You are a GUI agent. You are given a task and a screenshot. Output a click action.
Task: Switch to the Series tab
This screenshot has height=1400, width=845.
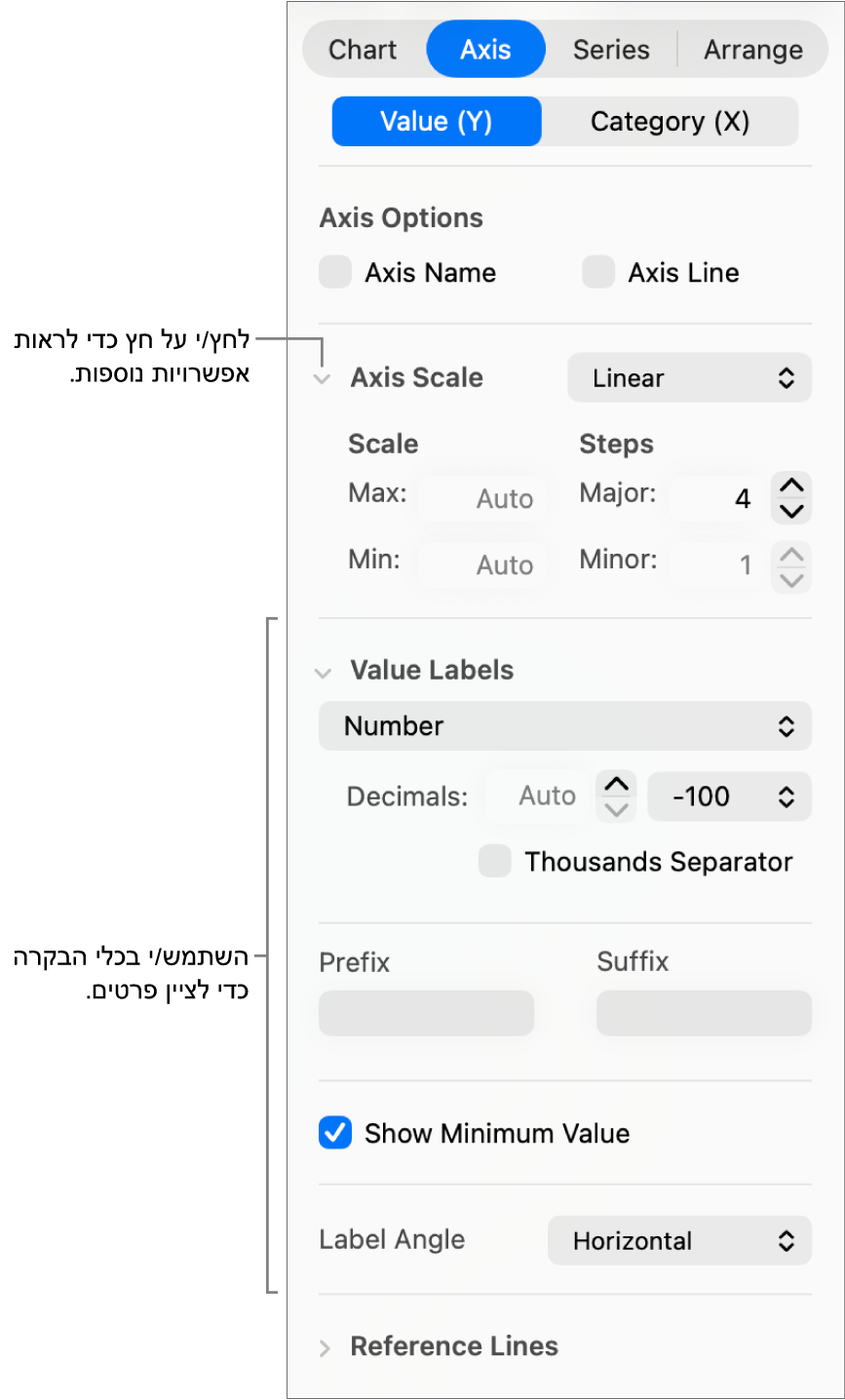click(x=610, y=49)
